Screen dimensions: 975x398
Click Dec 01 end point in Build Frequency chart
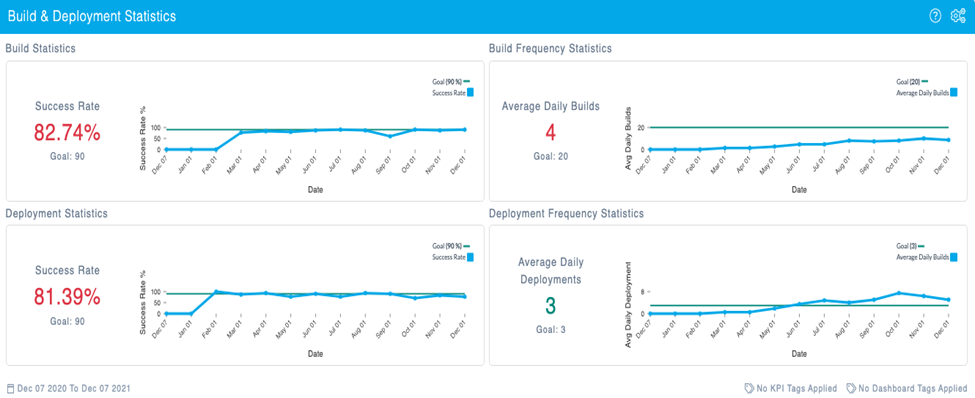948,140
